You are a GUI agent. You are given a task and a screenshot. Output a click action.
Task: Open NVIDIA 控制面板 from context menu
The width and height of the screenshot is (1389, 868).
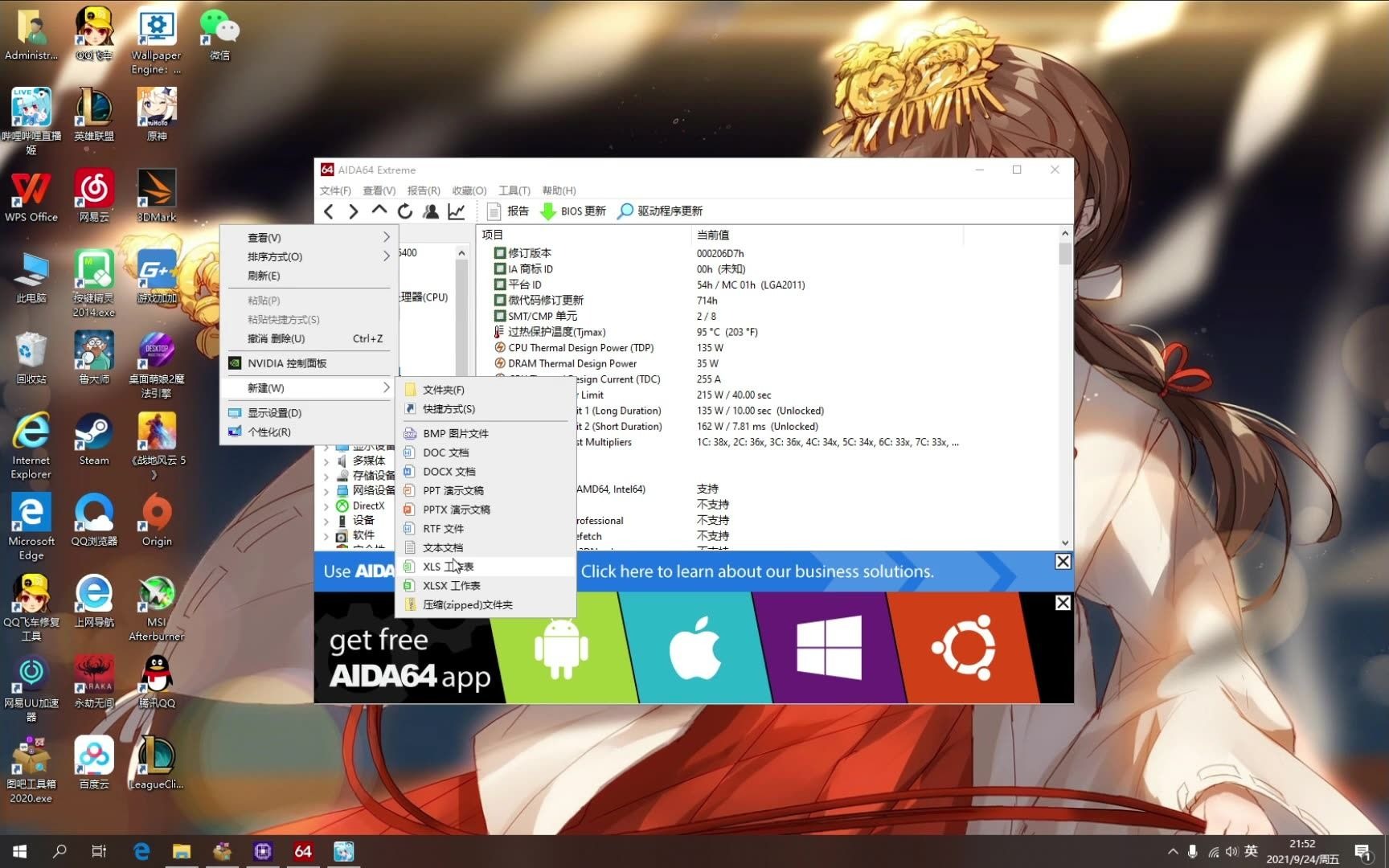pyautogui.click(x=309, y=363)
